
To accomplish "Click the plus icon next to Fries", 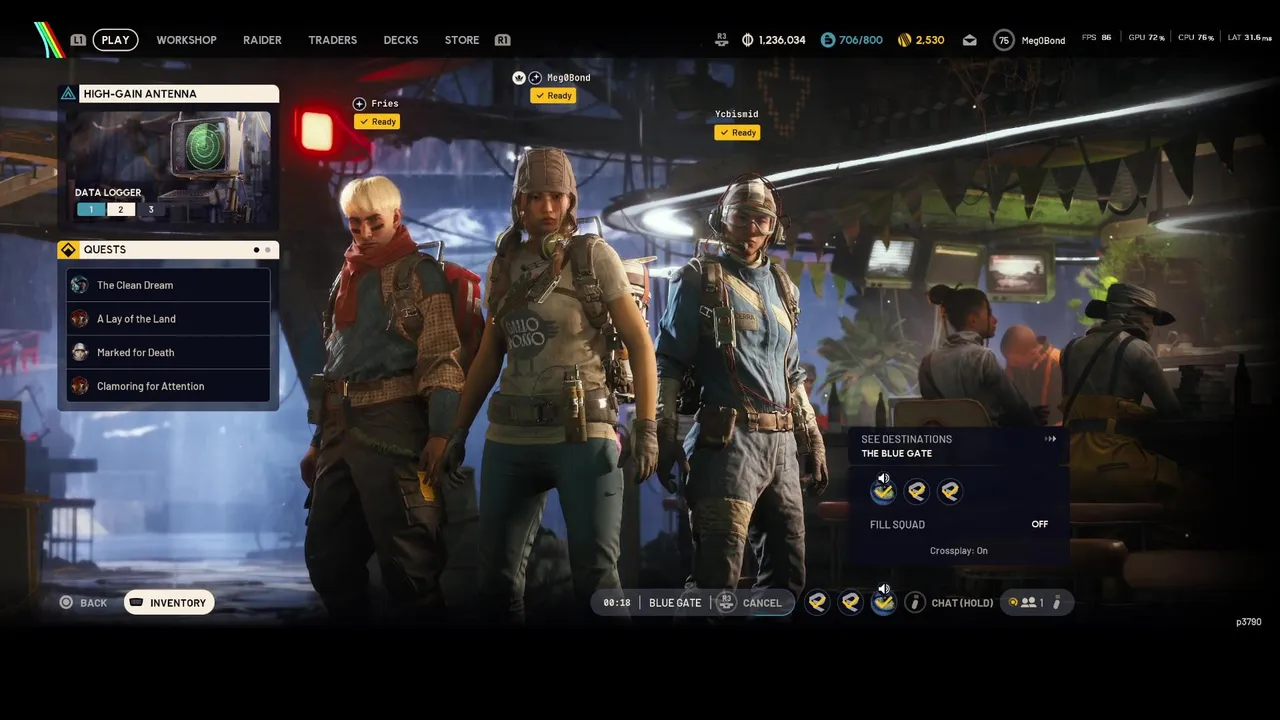I will (360, 104).
